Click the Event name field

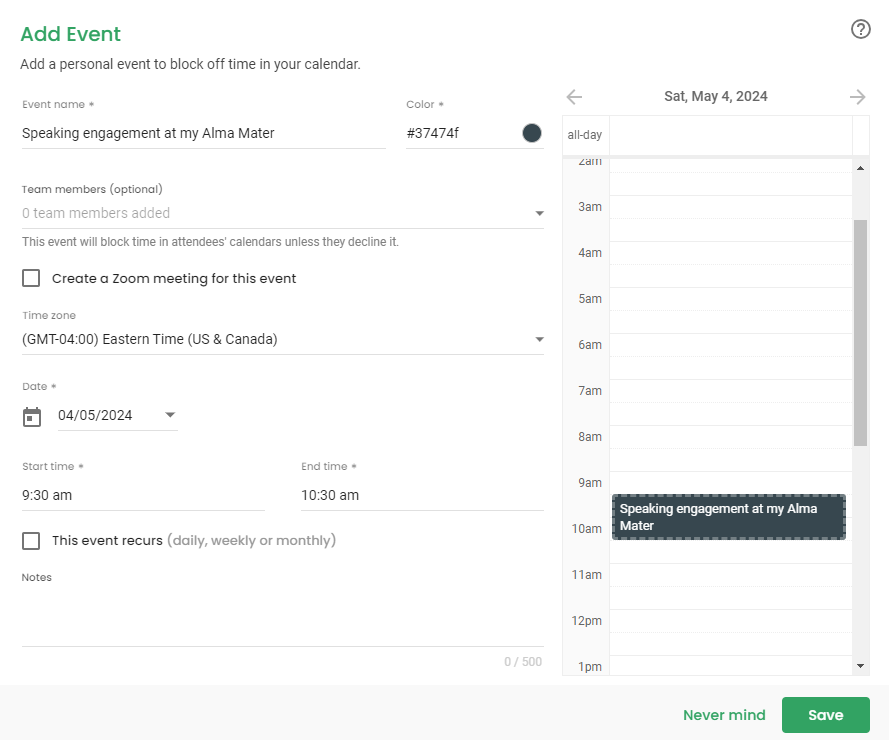[200, 133]
